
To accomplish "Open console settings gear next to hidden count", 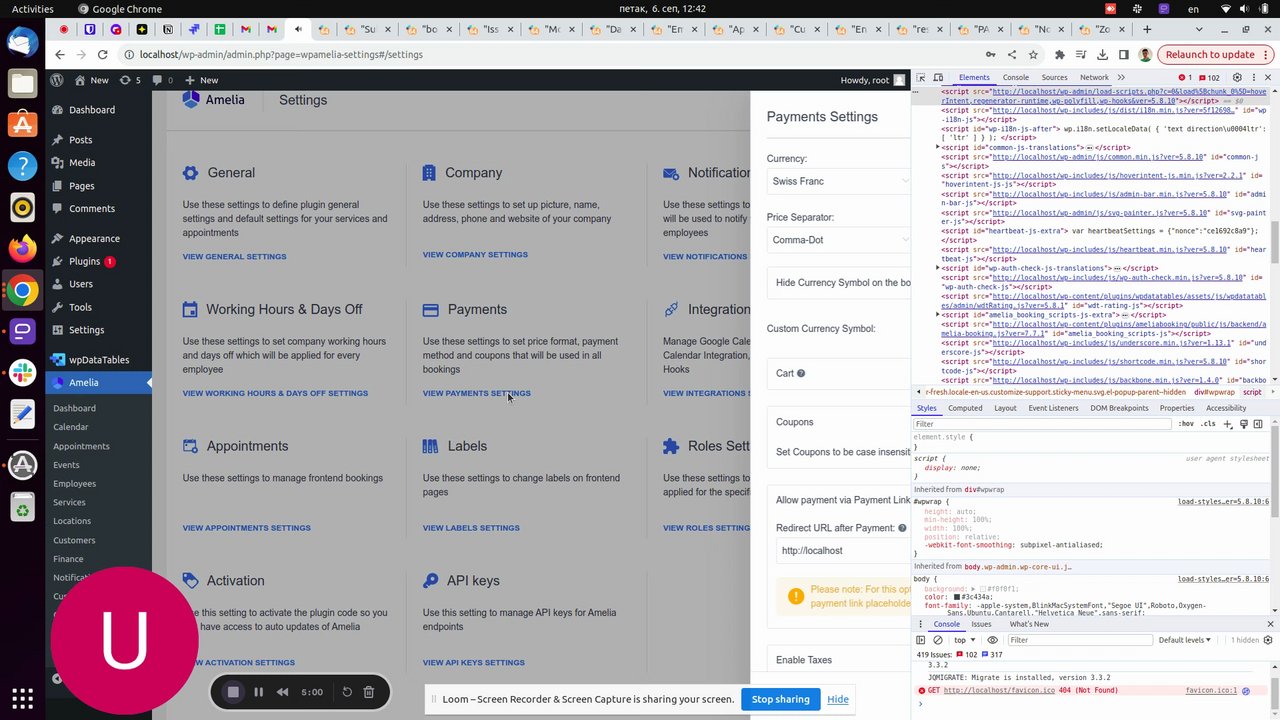I will 1270,640.
